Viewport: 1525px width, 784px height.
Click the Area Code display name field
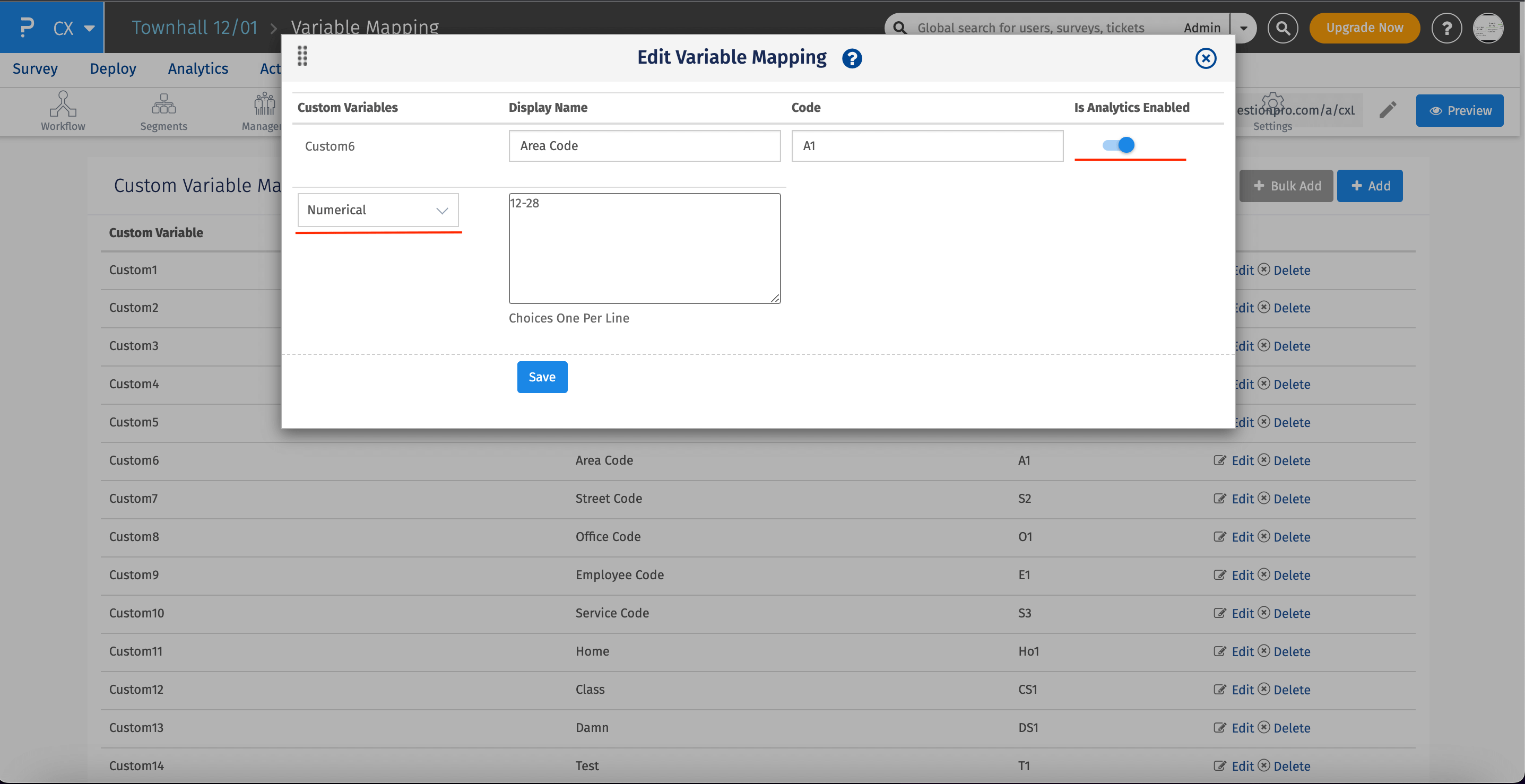pos(644,145)
